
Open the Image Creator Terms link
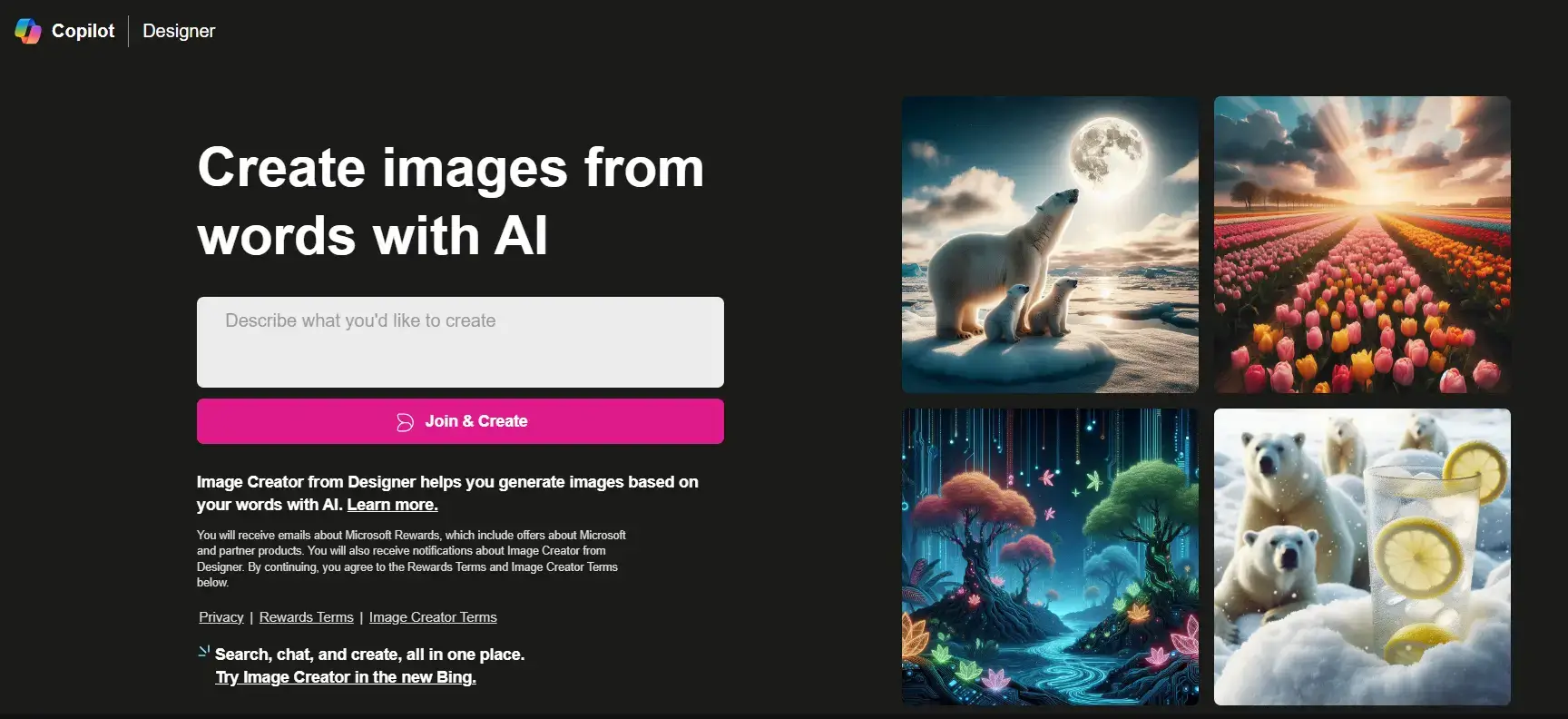433,617
